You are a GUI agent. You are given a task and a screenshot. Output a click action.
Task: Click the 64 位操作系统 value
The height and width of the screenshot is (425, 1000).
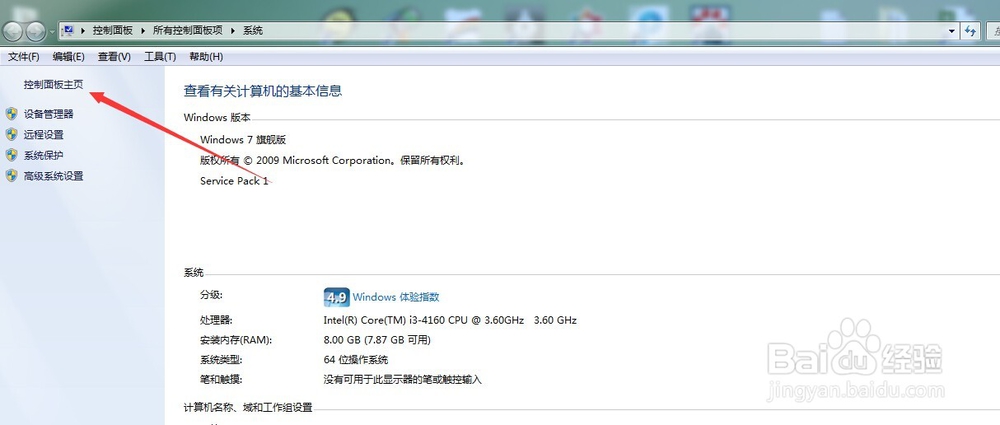coord(356,359)
